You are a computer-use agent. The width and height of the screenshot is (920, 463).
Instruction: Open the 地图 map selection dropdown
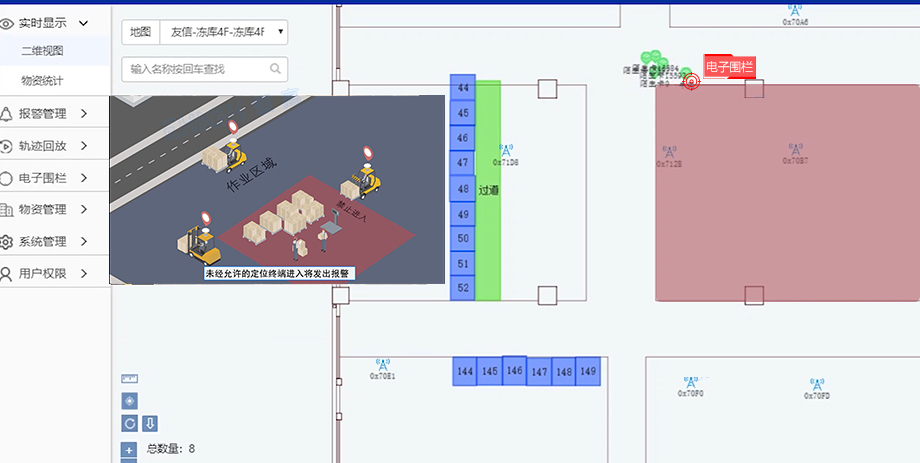(x=223, y=33)
